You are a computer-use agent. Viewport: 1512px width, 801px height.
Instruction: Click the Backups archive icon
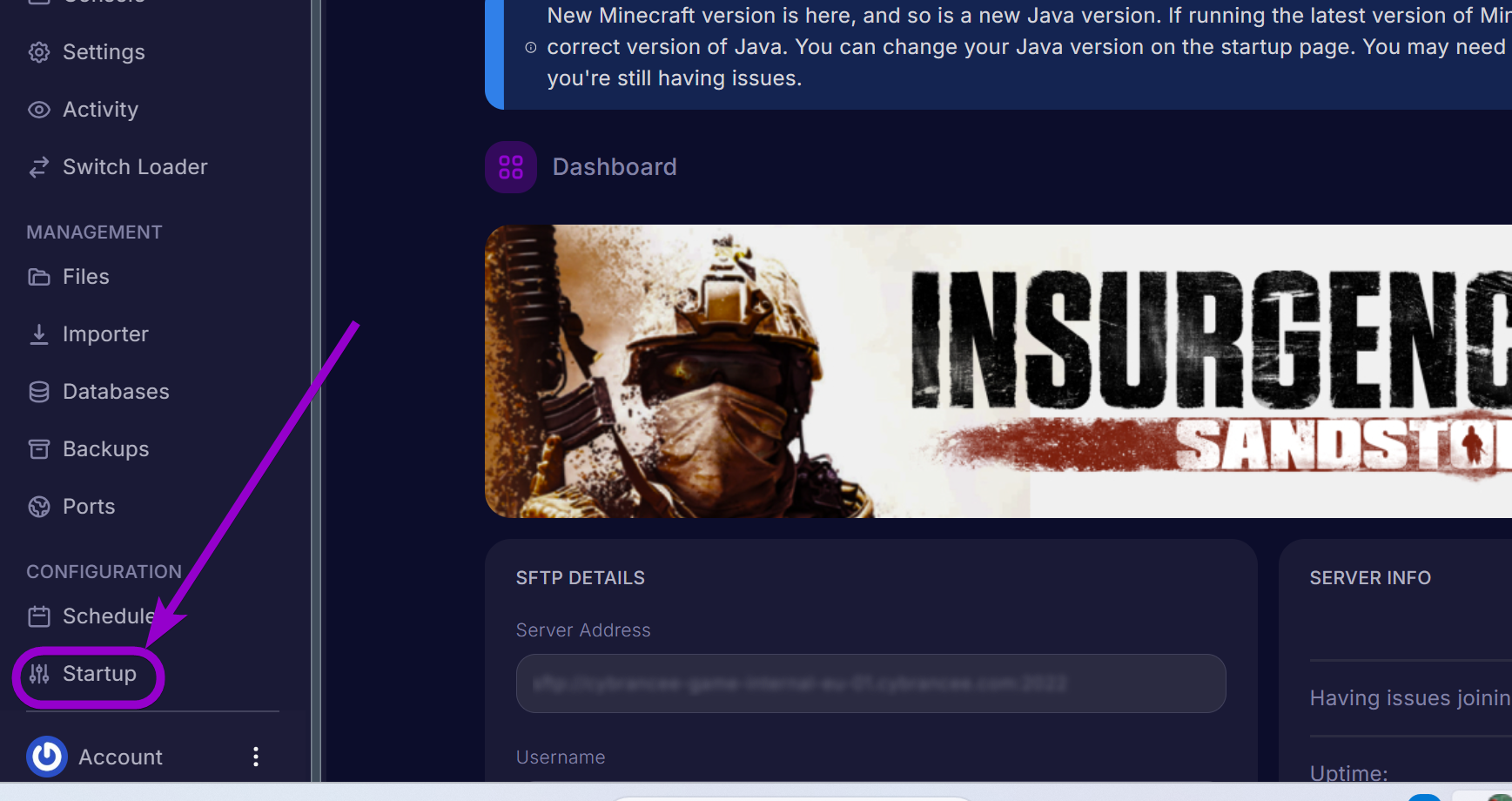[39, 449]
